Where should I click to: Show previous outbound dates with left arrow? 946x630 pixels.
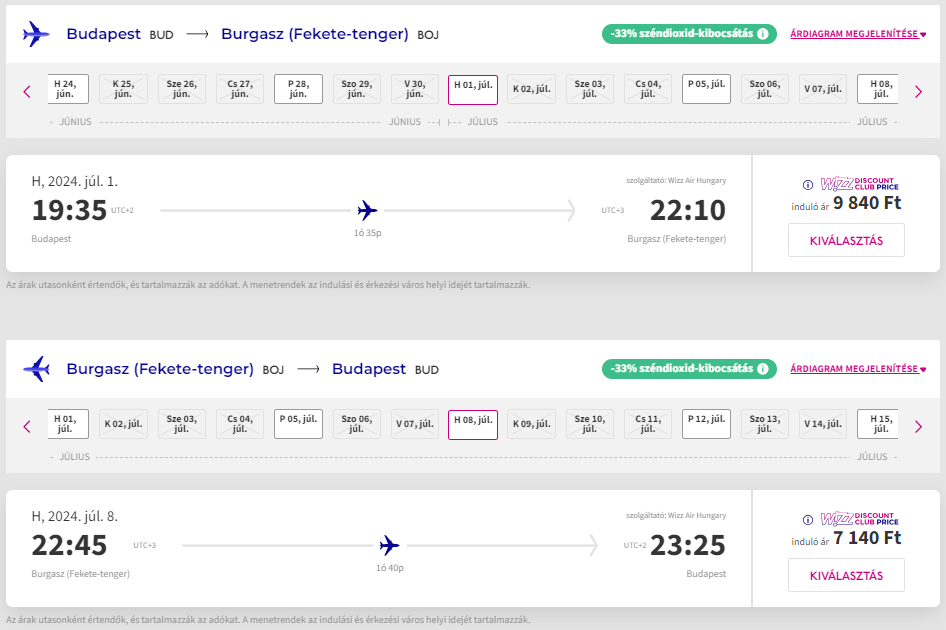click(27, 91)
